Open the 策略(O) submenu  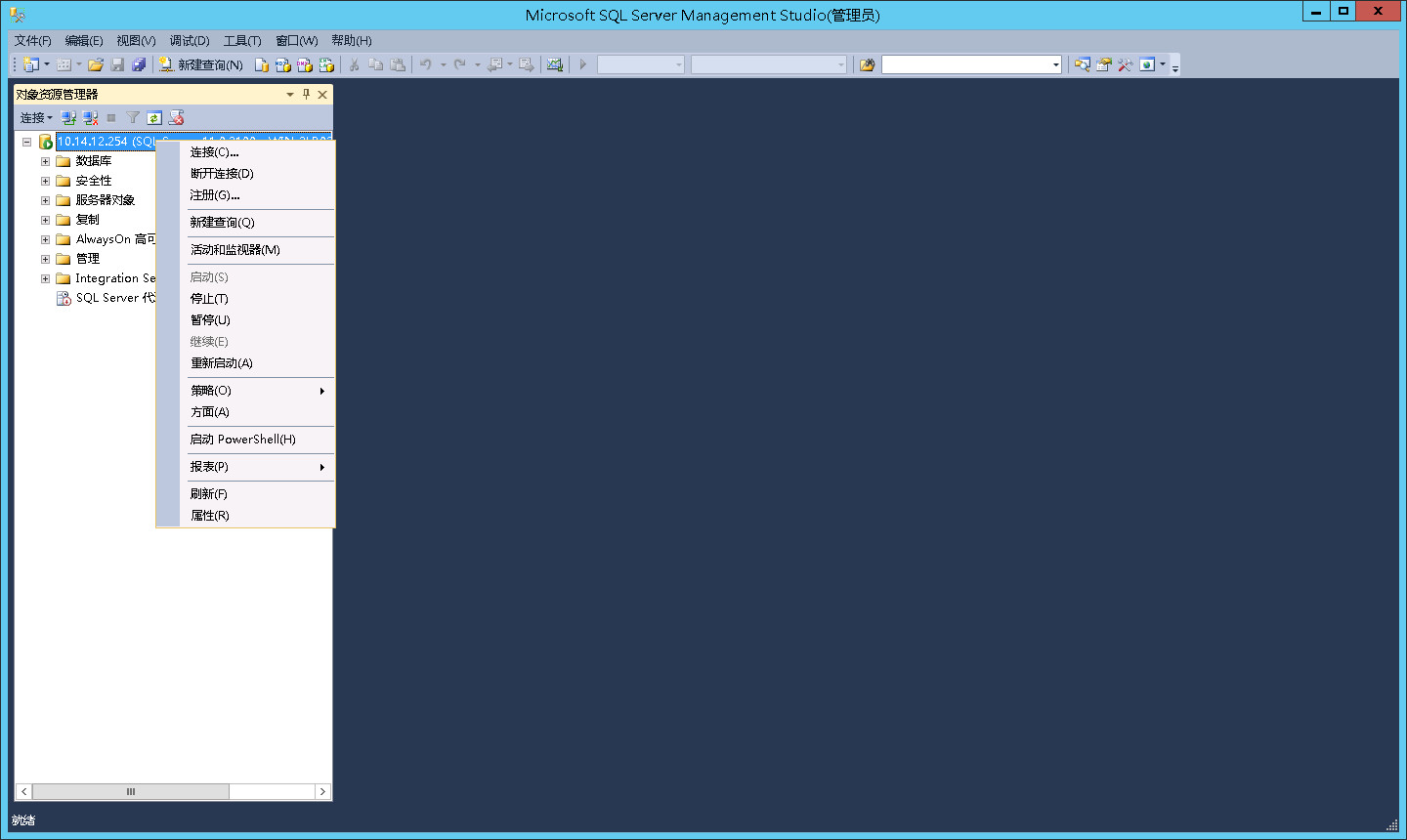point(245,391)
